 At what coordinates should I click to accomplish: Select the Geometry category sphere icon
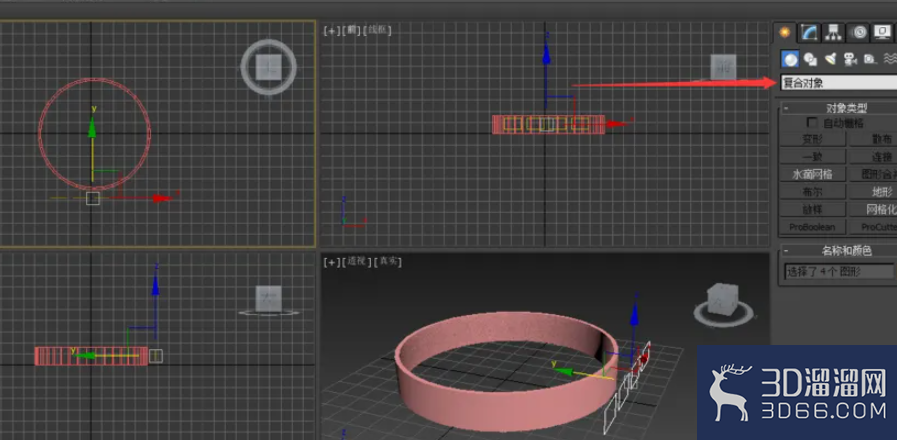[790, 58]
